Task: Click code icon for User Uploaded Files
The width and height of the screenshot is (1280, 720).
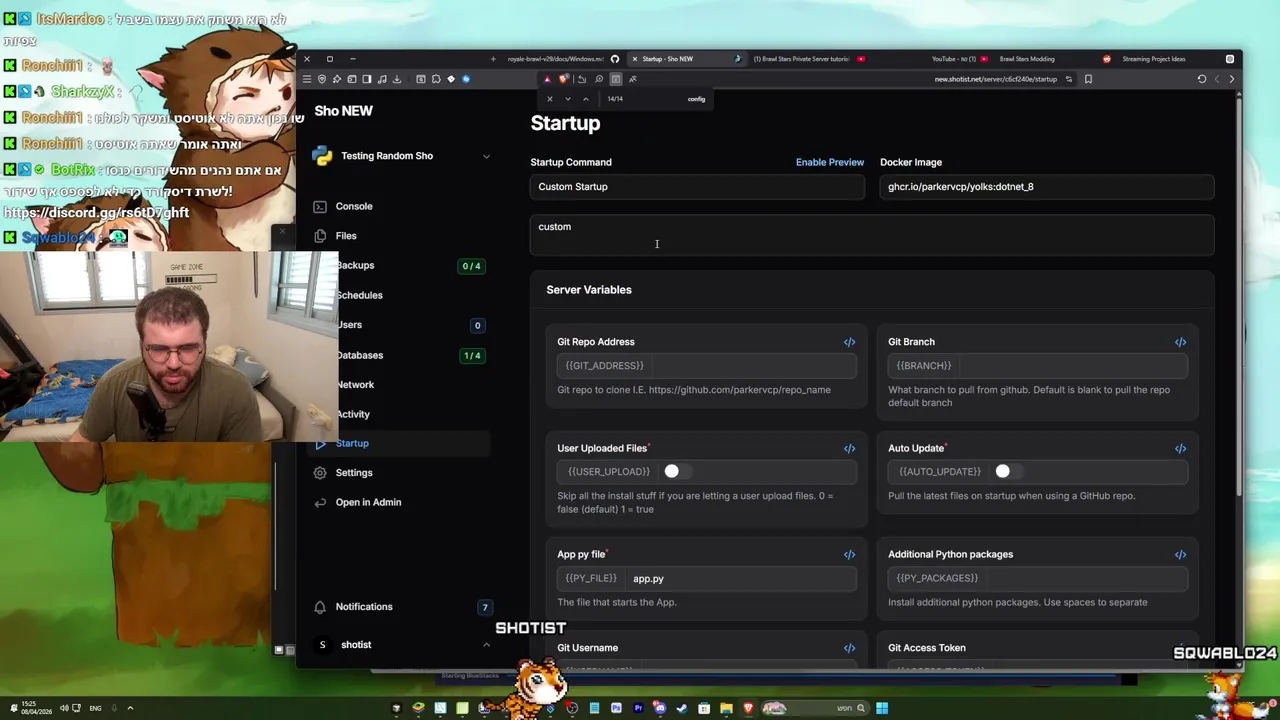Action: (x=849, y=448)
